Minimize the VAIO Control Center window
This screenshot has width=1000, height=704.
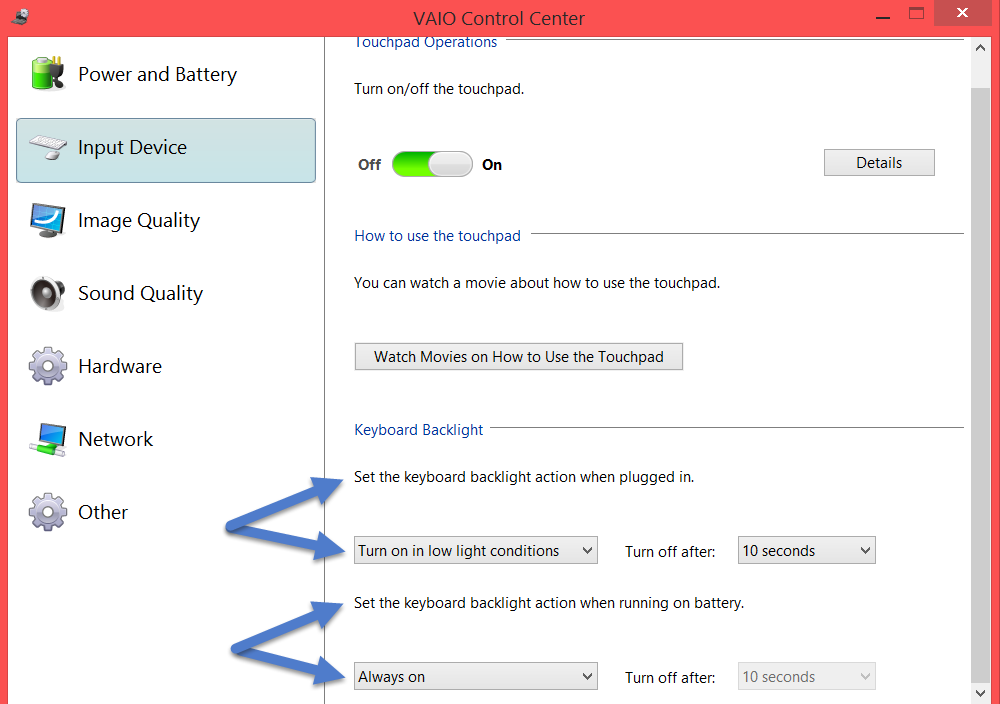coord(883,15)
